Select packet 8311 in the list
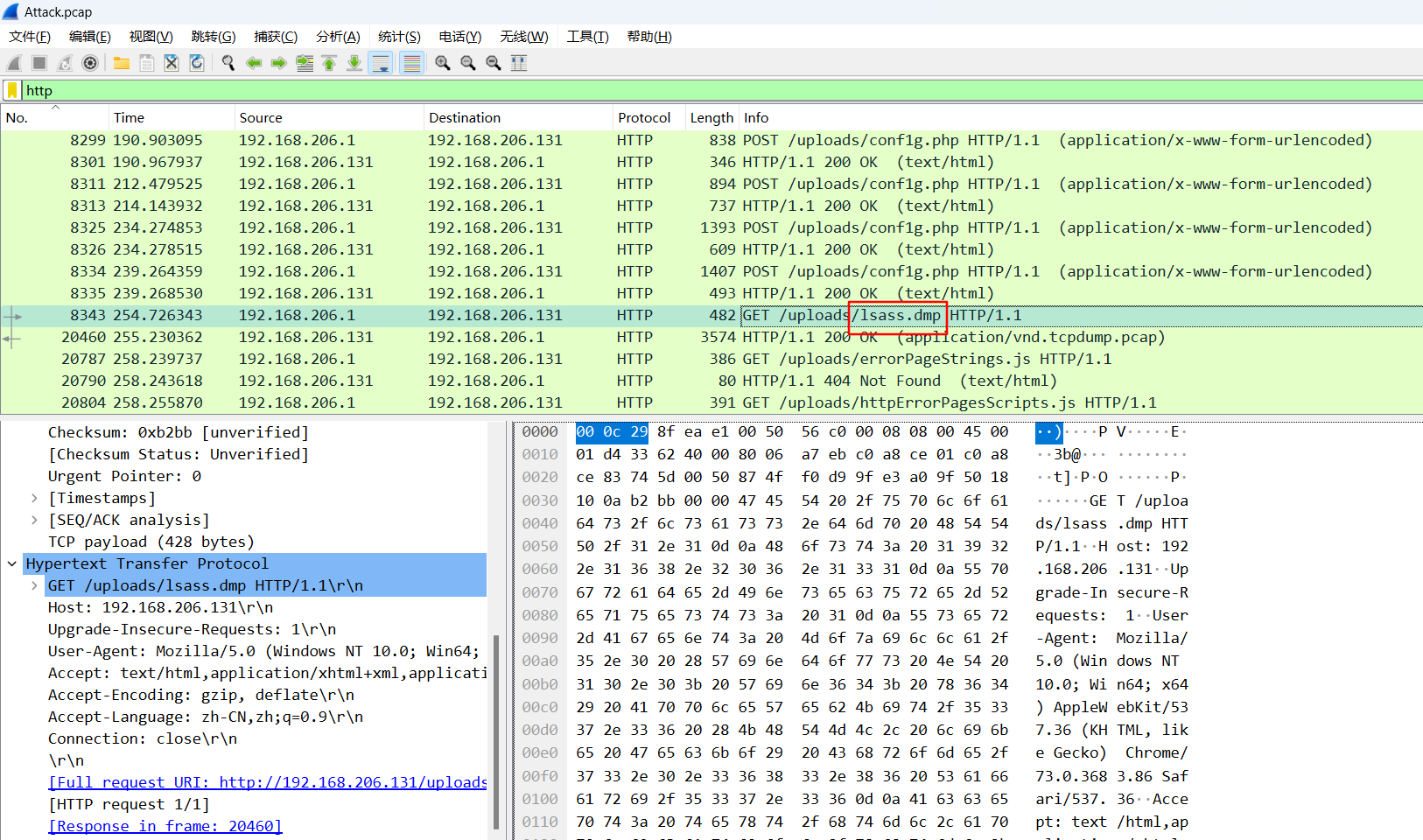1423x840 pixels. click(x=711, y=184)
